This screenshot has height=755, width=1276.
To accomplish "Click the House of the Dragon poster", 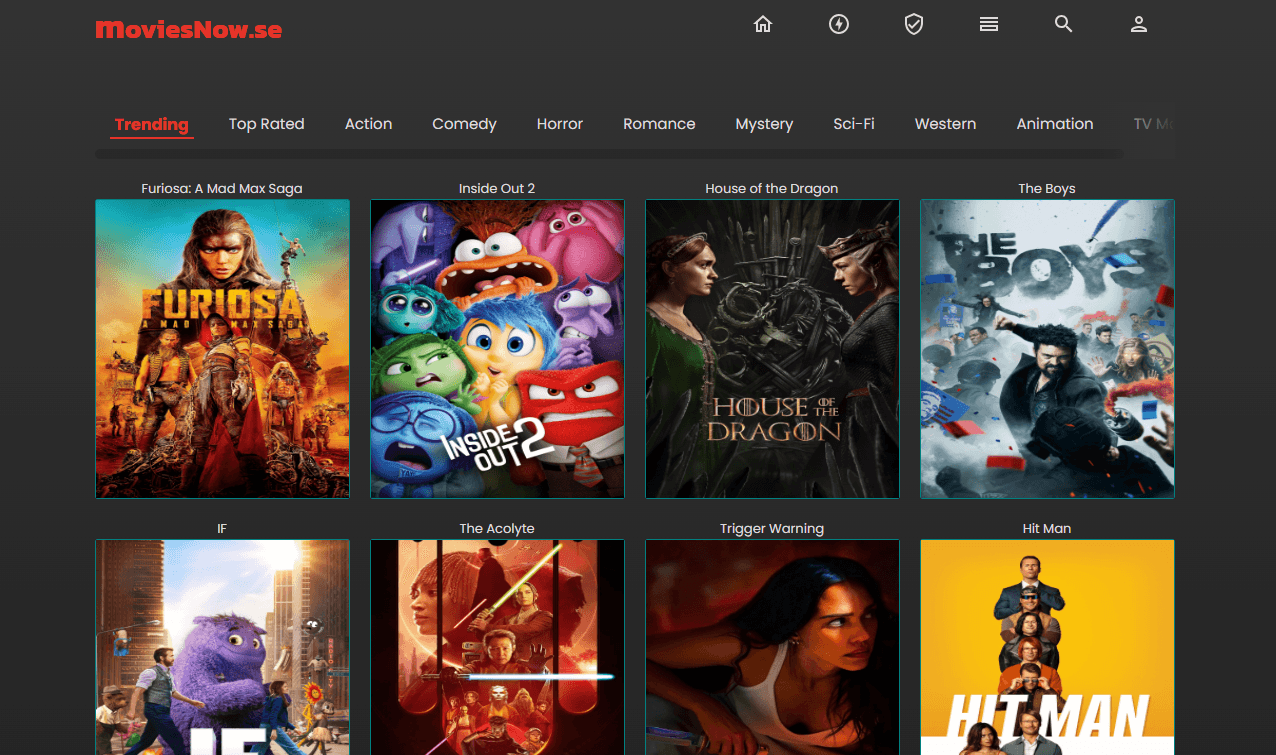I will click(x=772, y=348).
